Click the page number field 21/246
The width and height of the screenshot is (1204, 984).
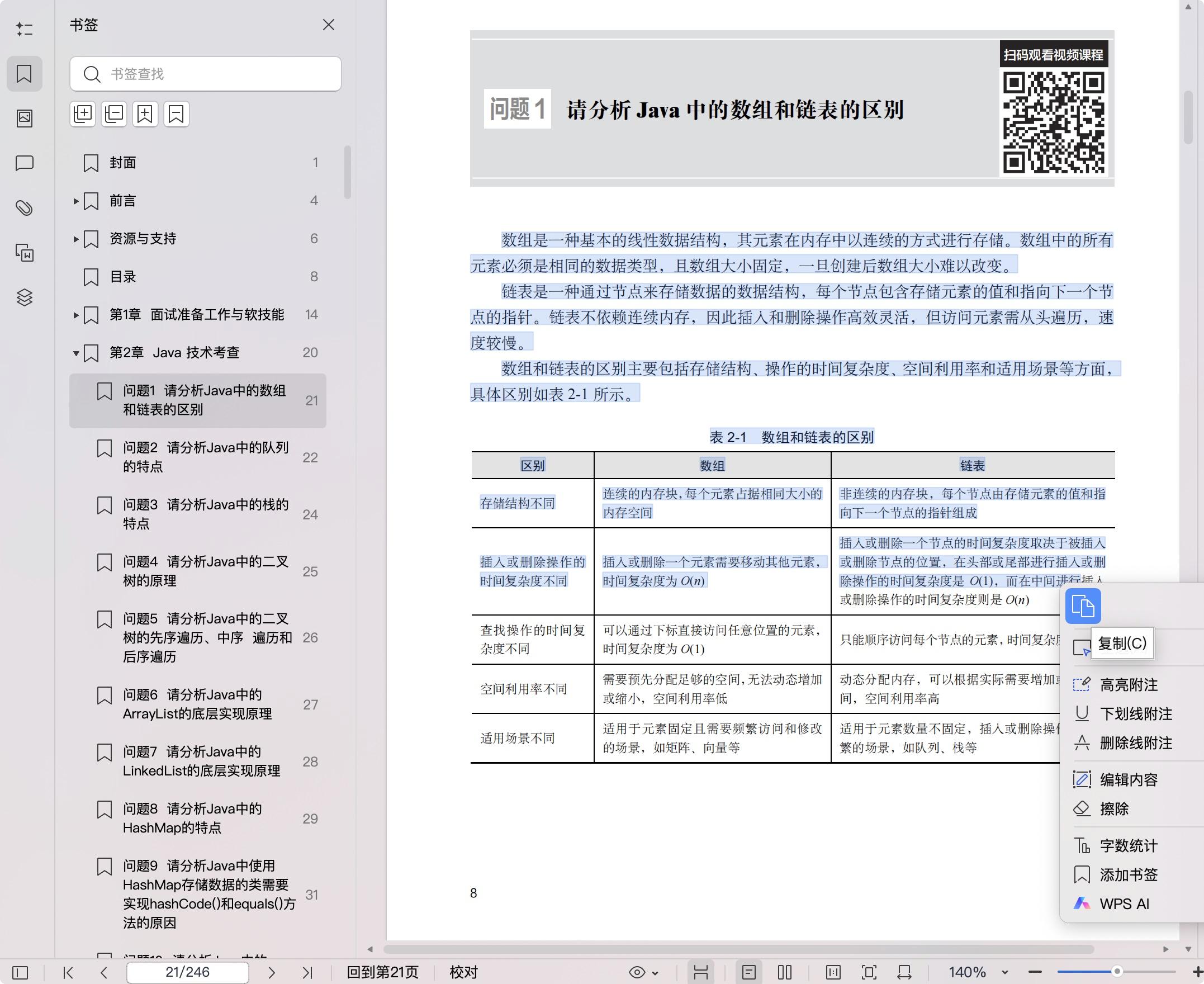tap(188, 973)
